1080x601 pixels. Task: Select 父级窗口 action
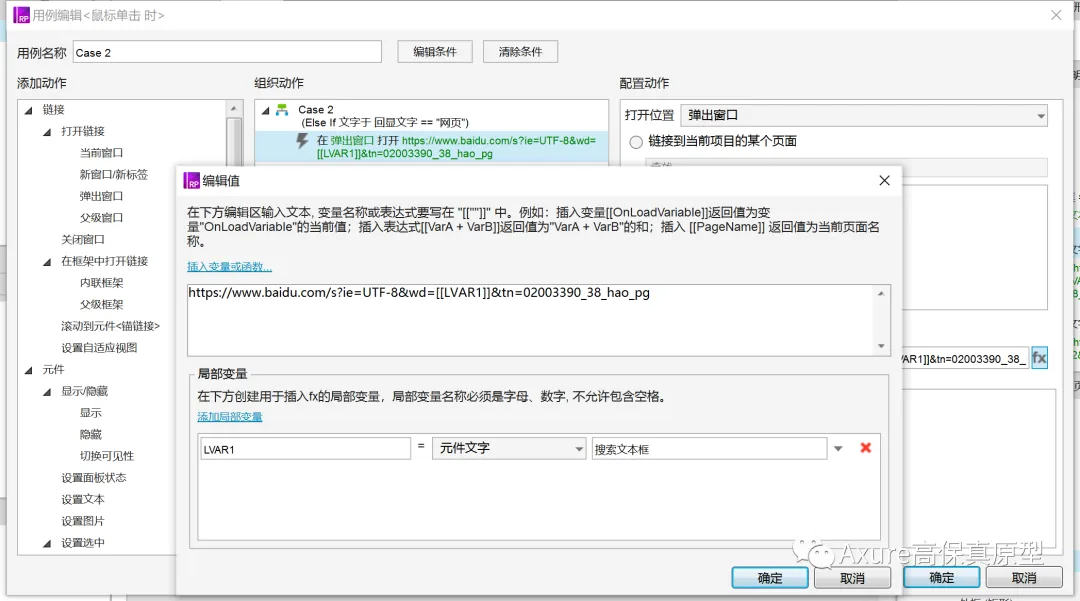(x=101, y=218)
